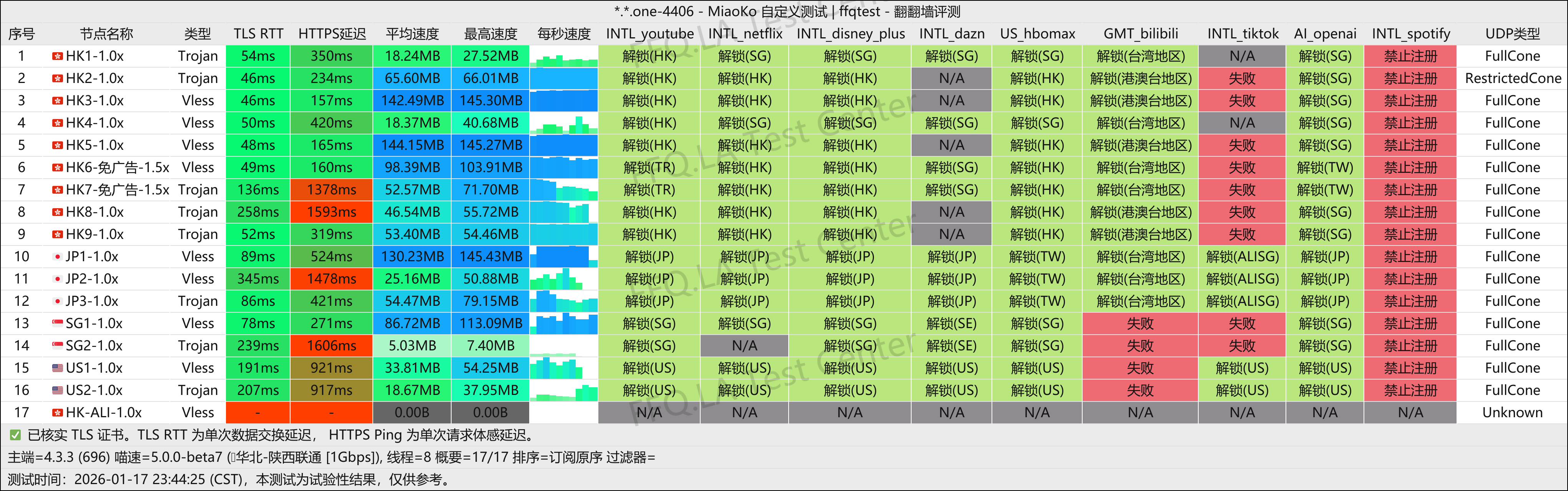The width and height of the screenshot is (1568, 491).
Task: Click the 最高速度 column header
Action: pos(491,34)
